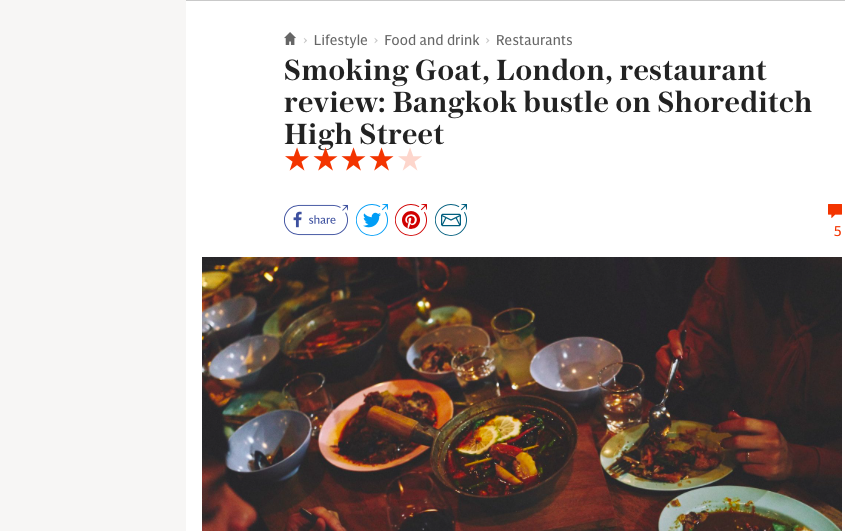The width and height of the screenshot is (845, 531).
Task: Go to Restaurants breadcrumb link
Action: [534, 40]
